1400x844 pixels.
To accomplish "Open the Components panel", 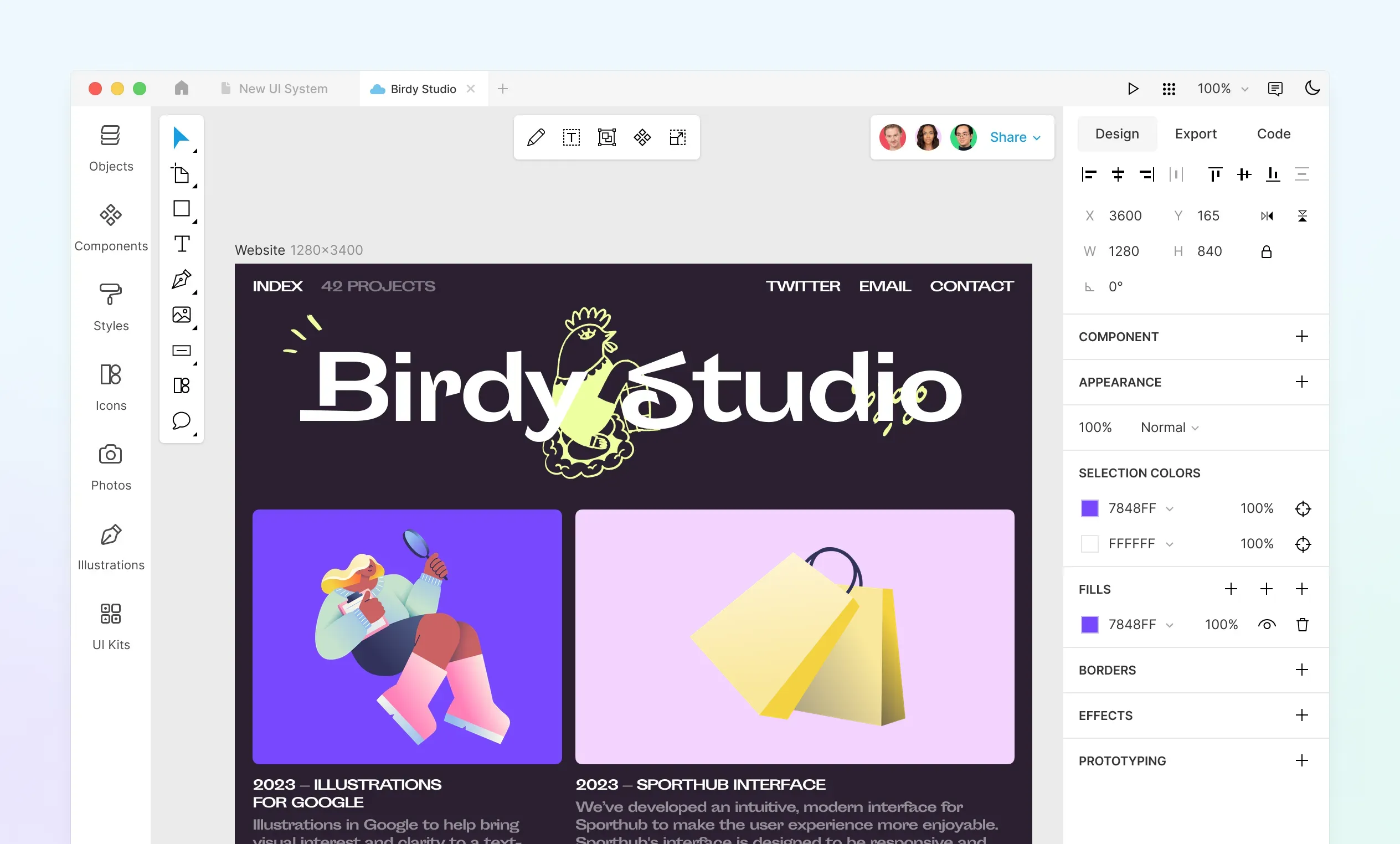I will pyautogui.click(x=111, y=229).
